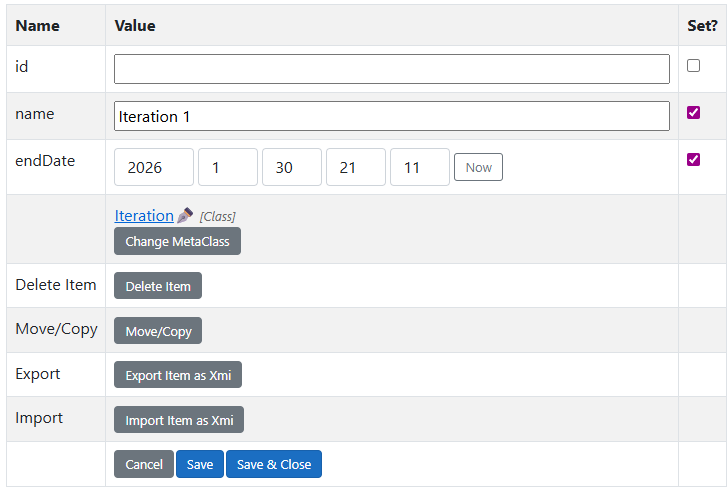Uncheck the name Set checkbox
The width and height of the screenshot is (728, 490).
[x=693, y=113]
